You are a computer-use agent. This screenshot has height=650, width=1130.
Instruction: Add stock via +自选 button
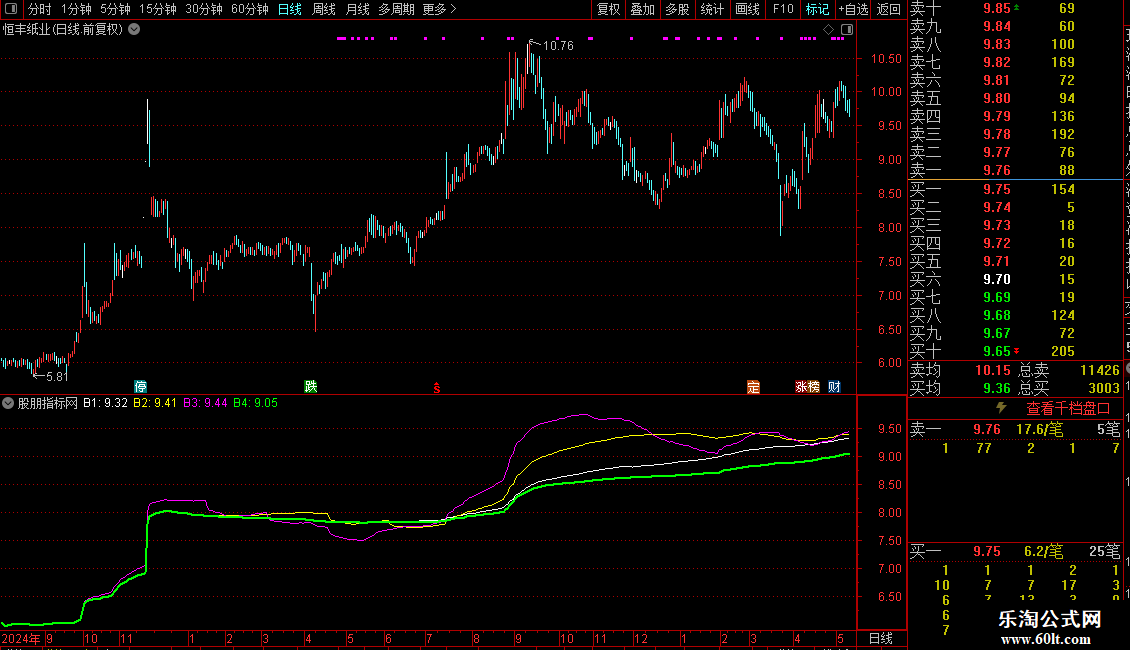pos(854,9)
